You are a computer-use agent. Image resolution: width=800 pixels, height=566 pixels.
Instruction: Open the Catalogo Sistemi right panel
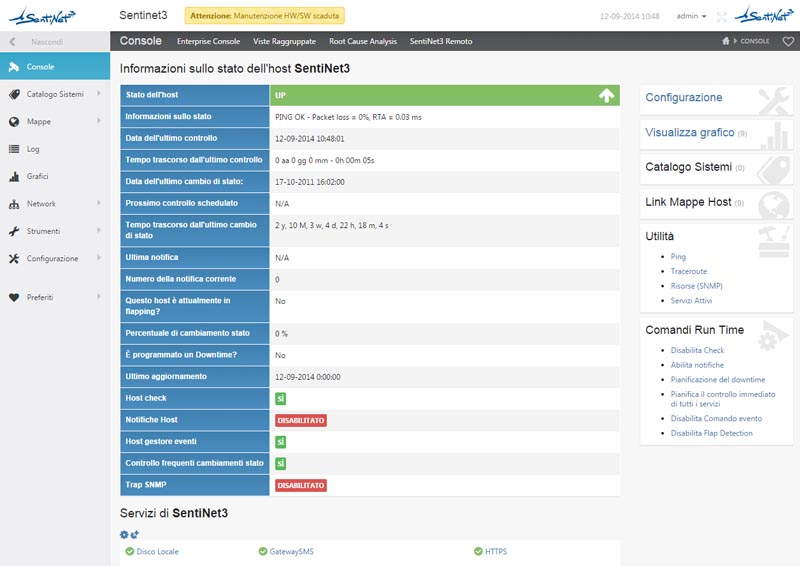pos(716,168)
